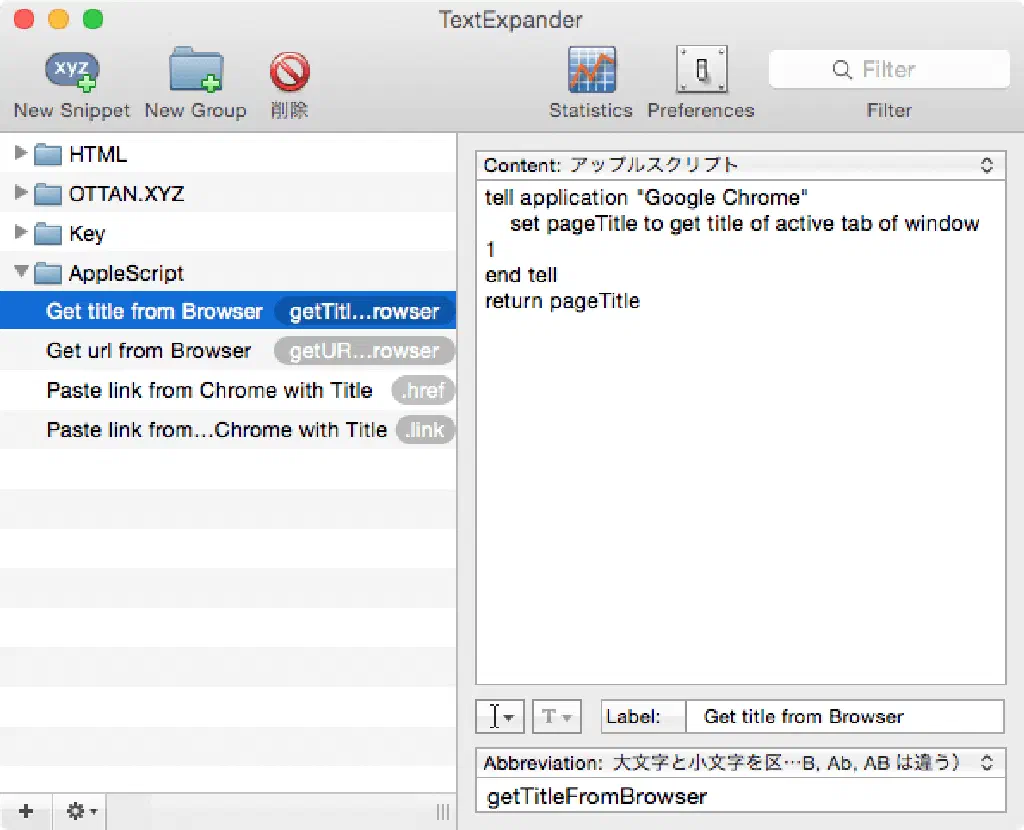Click the Filter search field

pyautogui.click(x=889, y=70)
